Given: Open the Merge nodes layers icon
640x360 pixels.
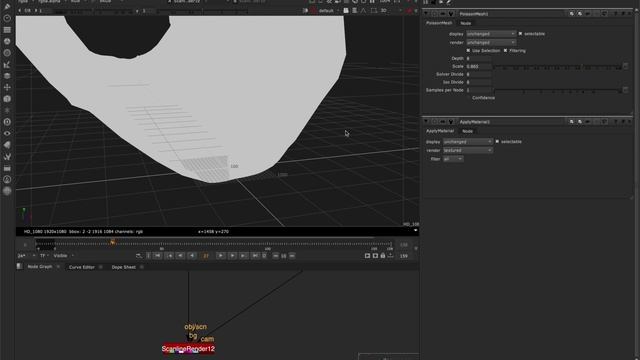Looking at the screenshot, I should tap(7, 76).
